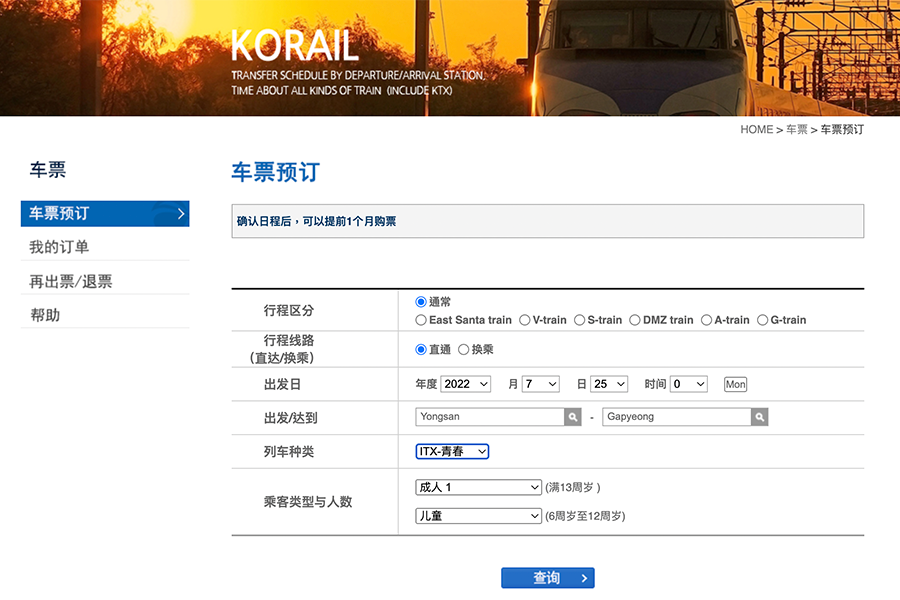This screenshot has width=900, height=600.
Task: Open the month dropdown showing 7
Action: [540, 384]
